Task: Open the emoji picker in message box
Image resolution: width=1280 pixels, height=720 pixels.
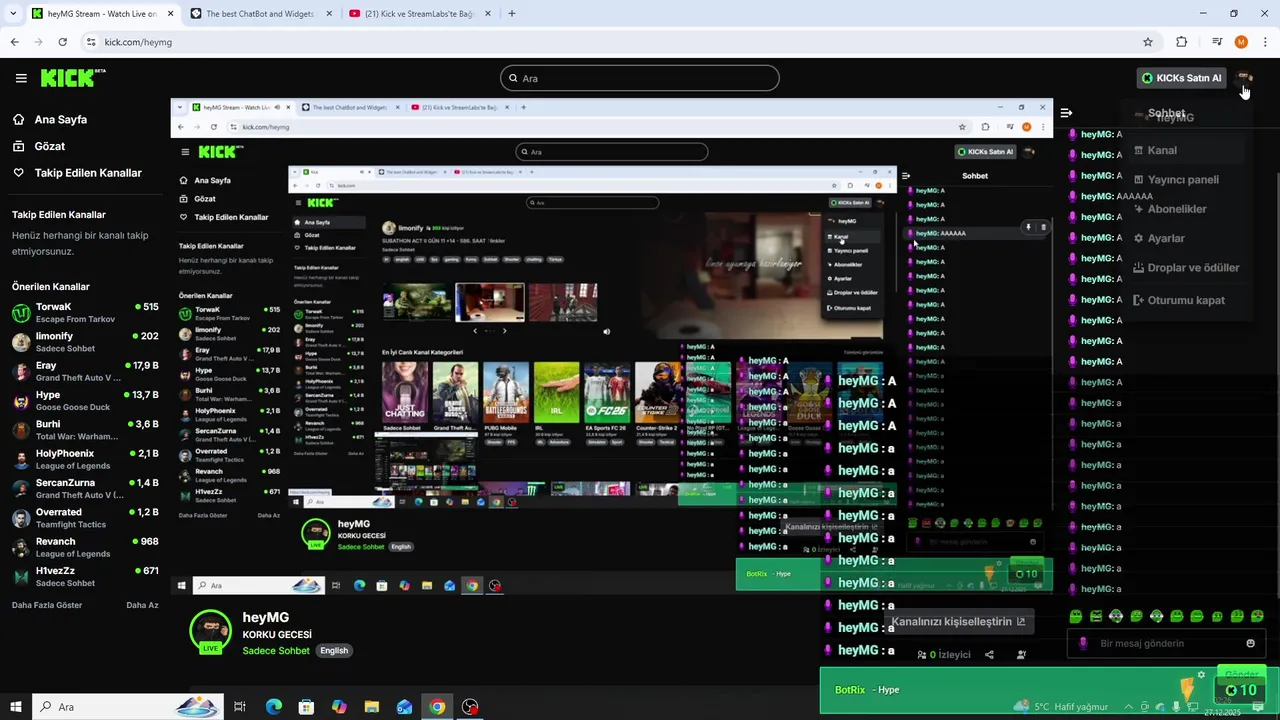Action: (x=1250, y=643)
